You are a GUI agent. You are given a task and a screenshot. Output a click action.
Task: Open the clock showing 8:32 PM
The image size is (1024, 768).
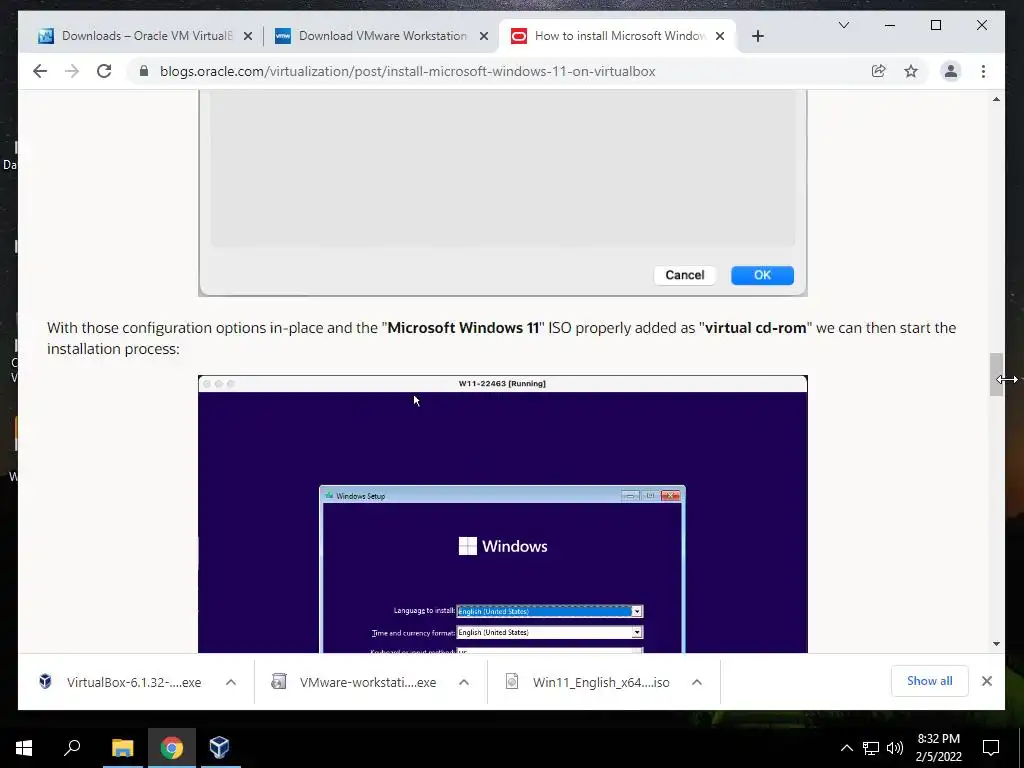(x=938, y=748)
